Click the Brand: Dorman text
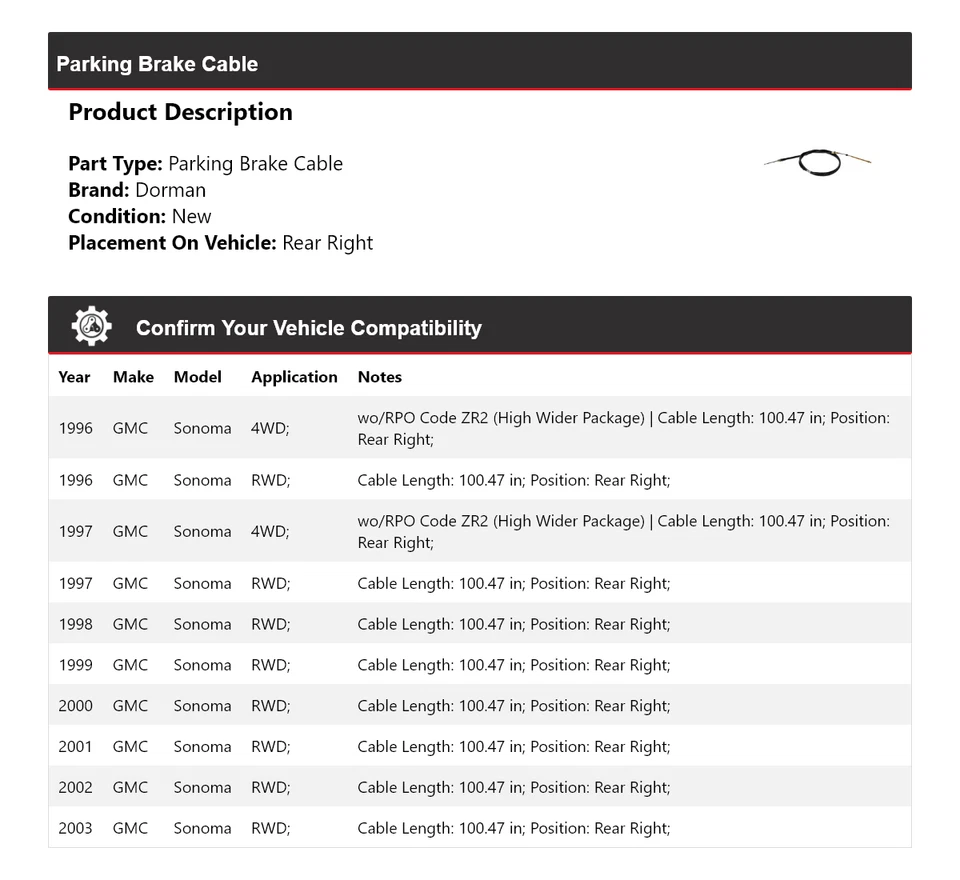This screenshot has height=880, width=960. tap(137, 190)
